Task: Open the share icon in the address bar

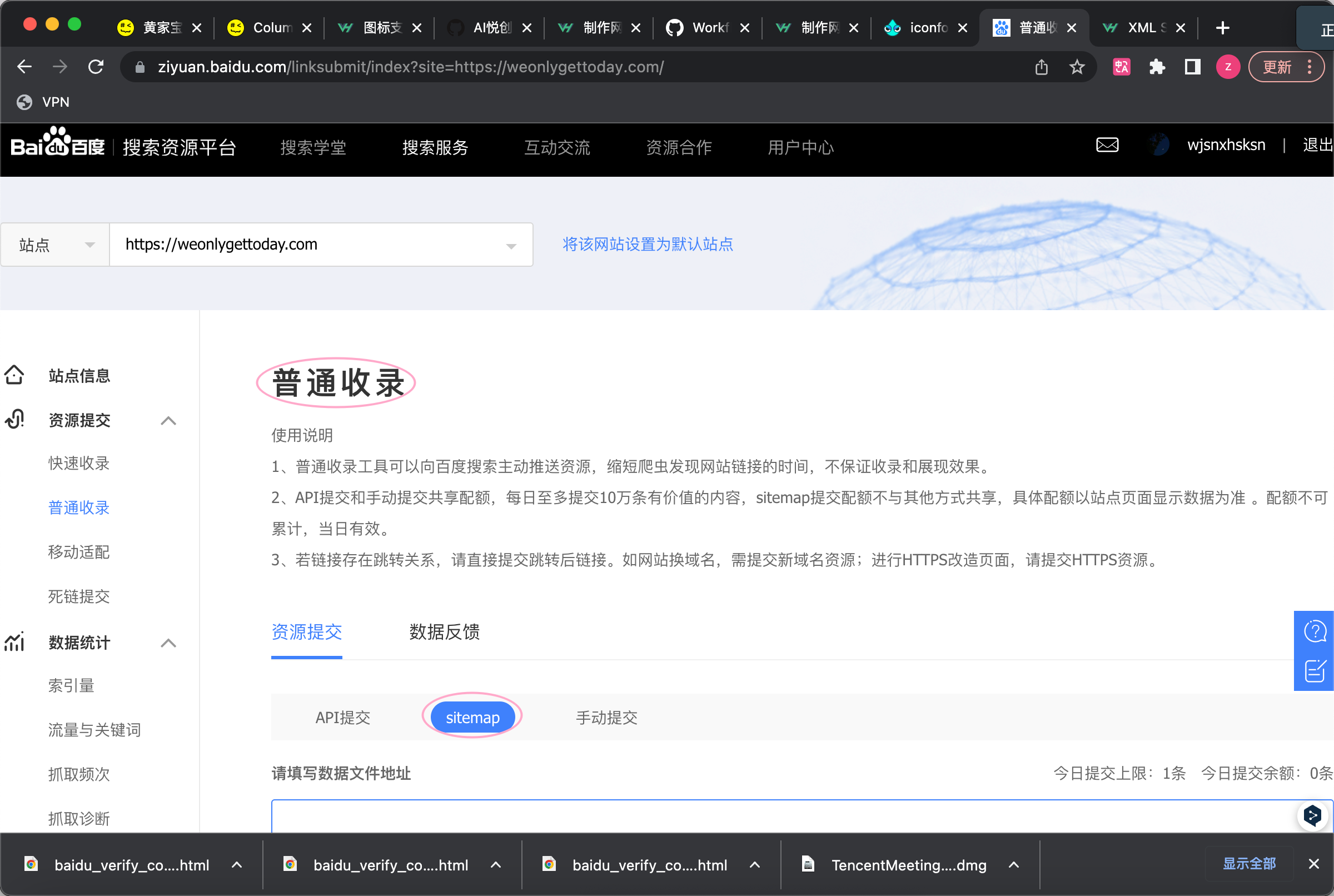Action: pyautogui.click(x=1041, y=67)
